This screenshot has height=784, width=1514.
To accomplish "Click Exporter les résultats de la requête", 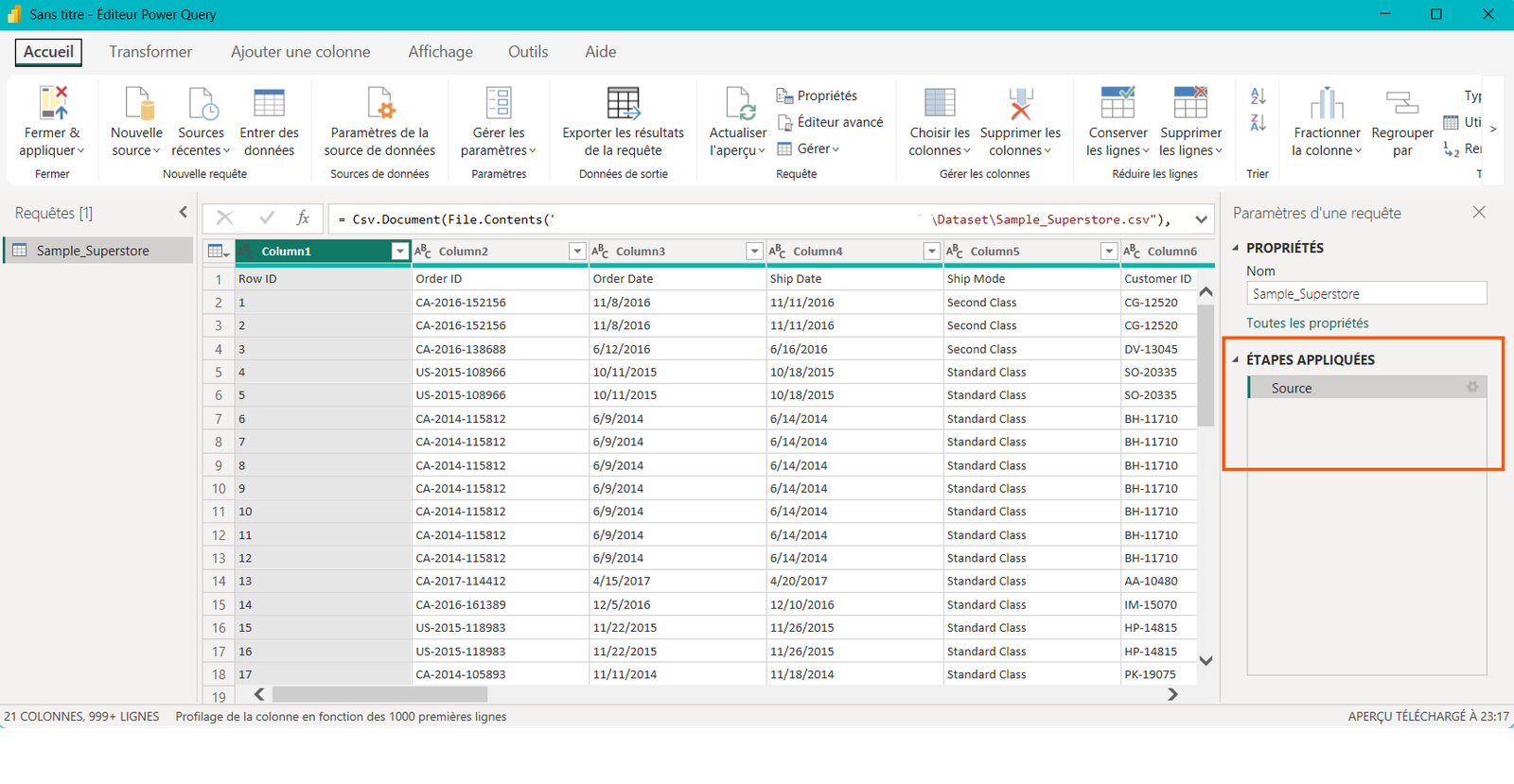I will [x=623, y=122].
